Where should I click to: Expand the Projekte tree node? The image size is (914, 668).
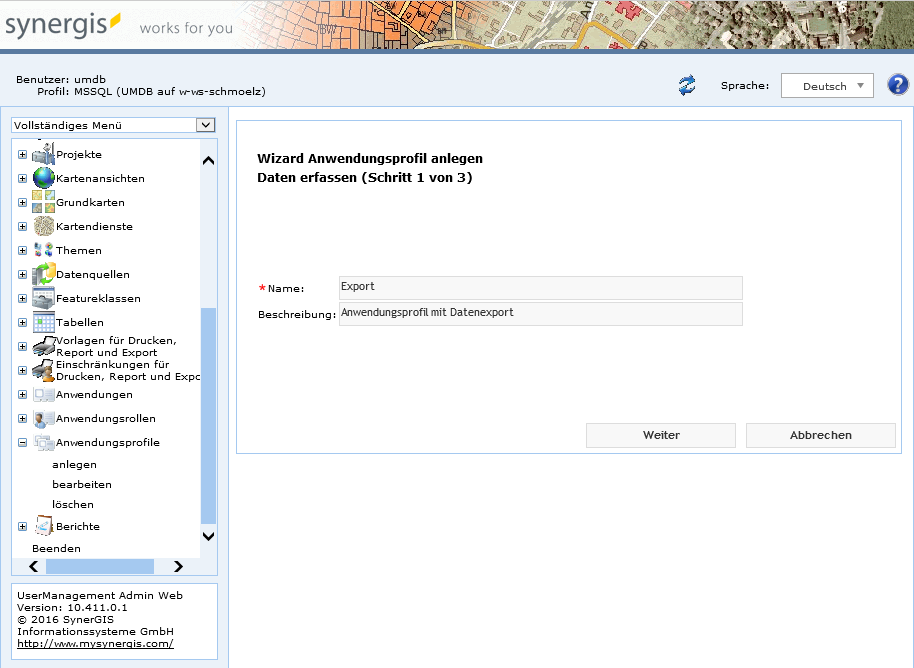(22, 155)
